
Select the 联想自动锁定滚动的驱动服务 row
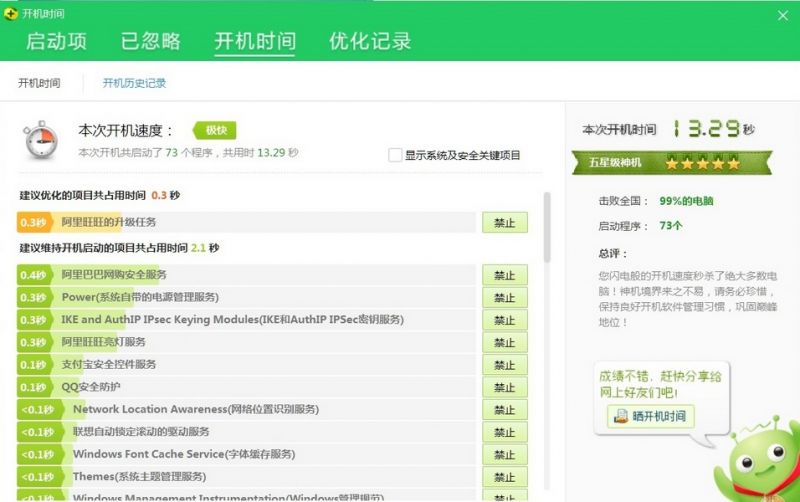tap(246, 432)
